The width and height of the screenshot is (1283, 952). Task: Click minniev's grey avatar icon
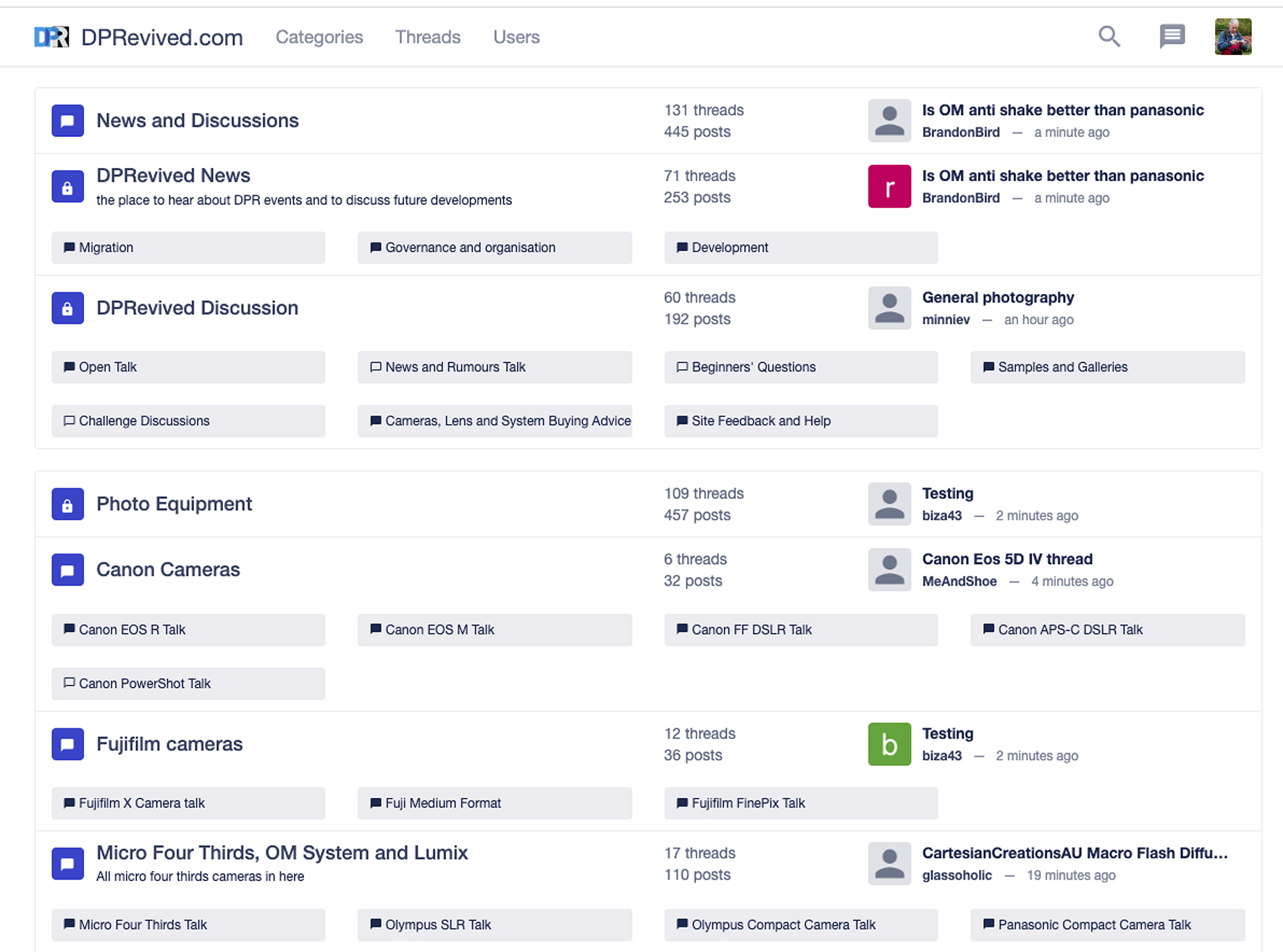coord(889,308)
